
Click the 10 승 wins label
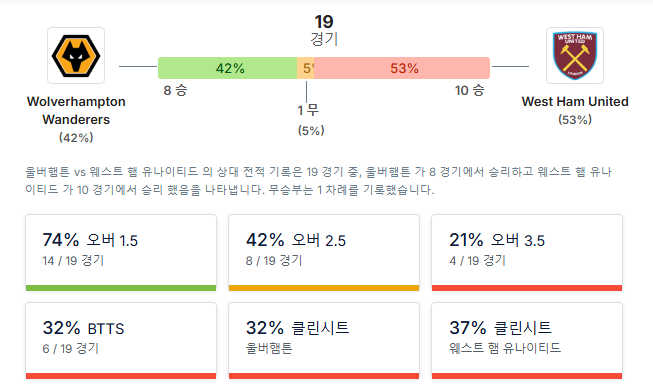(x=469, y=90)
